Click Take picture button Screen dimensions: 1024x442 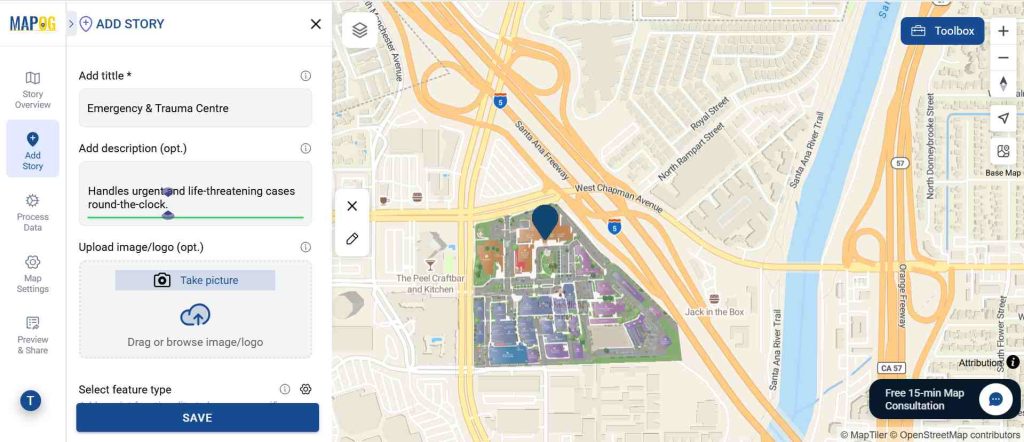click(x=195, y=280)
